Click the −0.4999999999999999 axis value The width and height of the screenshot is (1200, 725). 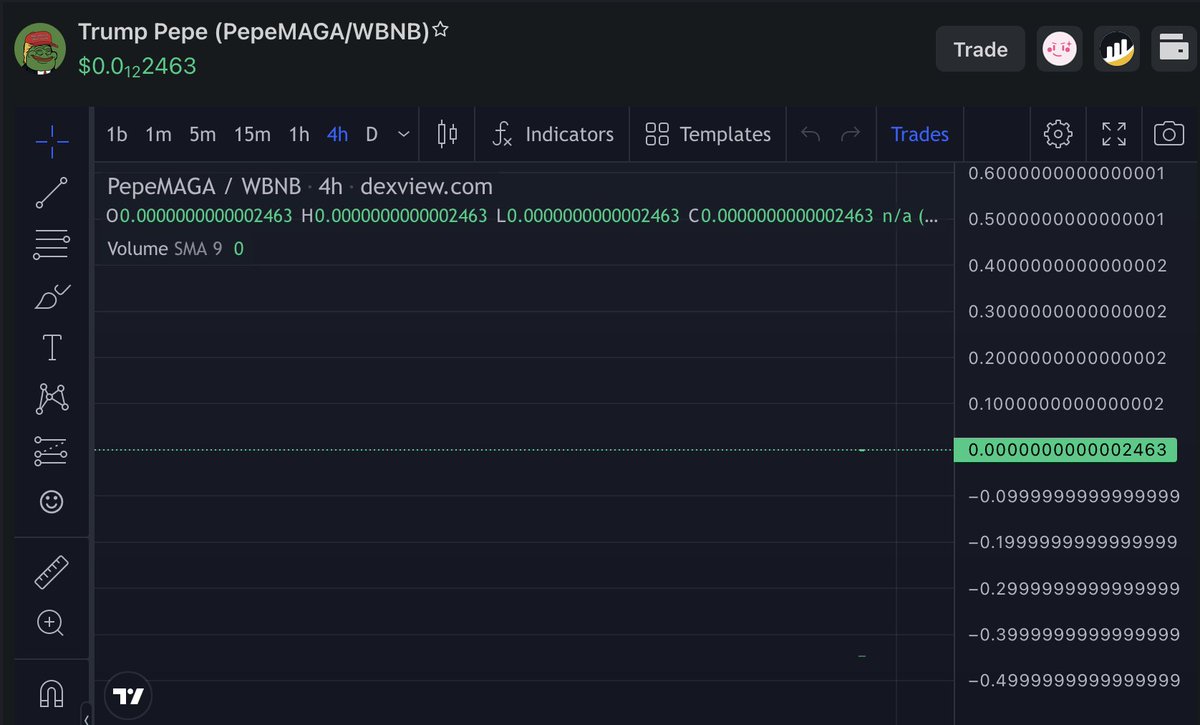click(x=1074, y=680)
